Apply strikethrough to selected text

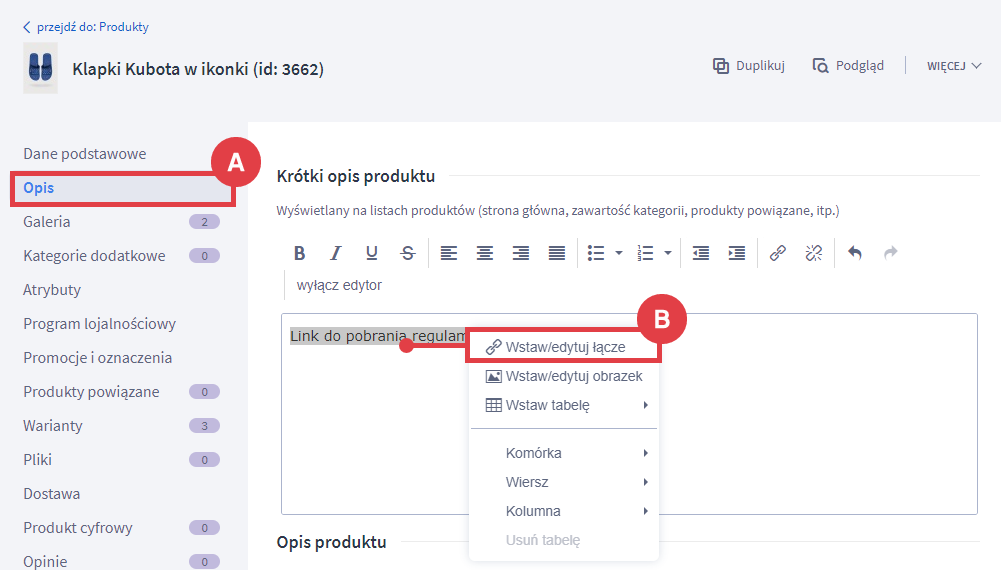click(408, 253)
